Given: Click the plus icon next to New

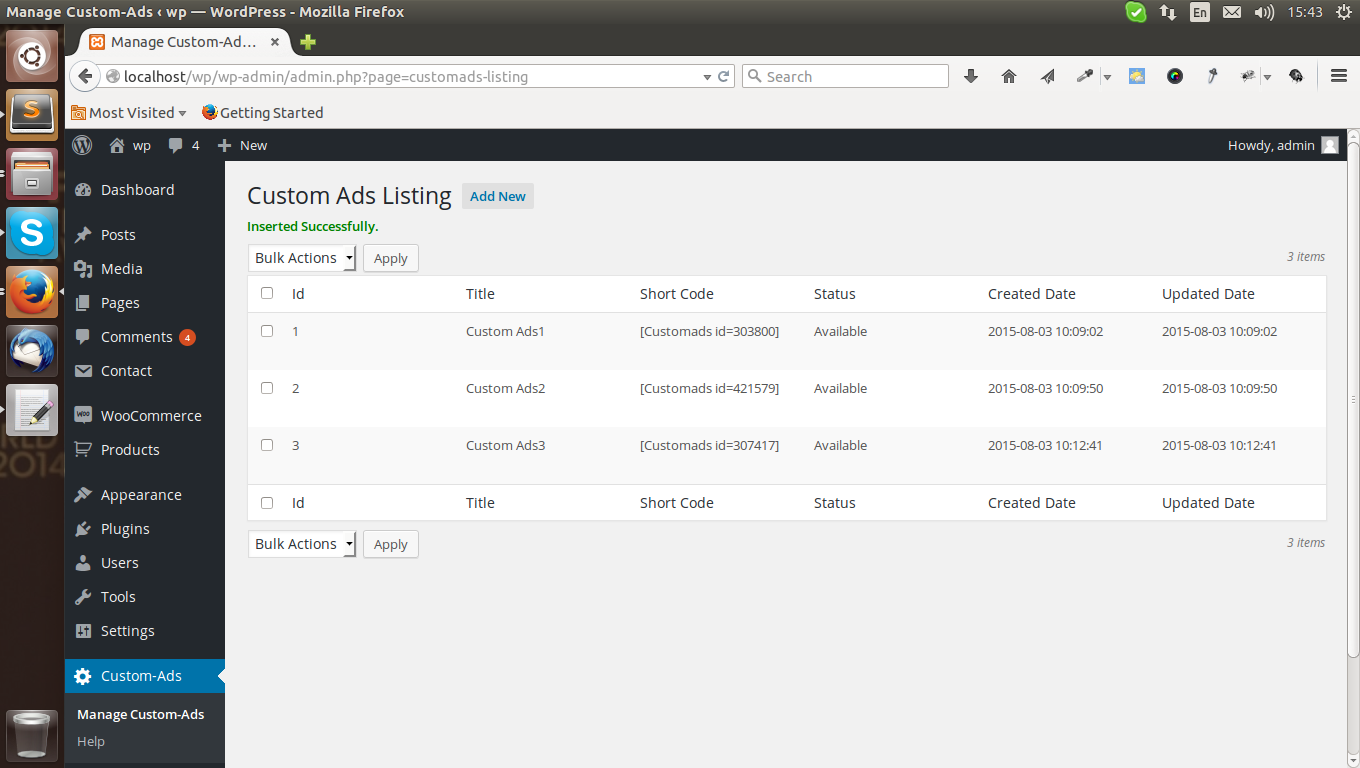Looking at the screenshot, I should point(224,145).
